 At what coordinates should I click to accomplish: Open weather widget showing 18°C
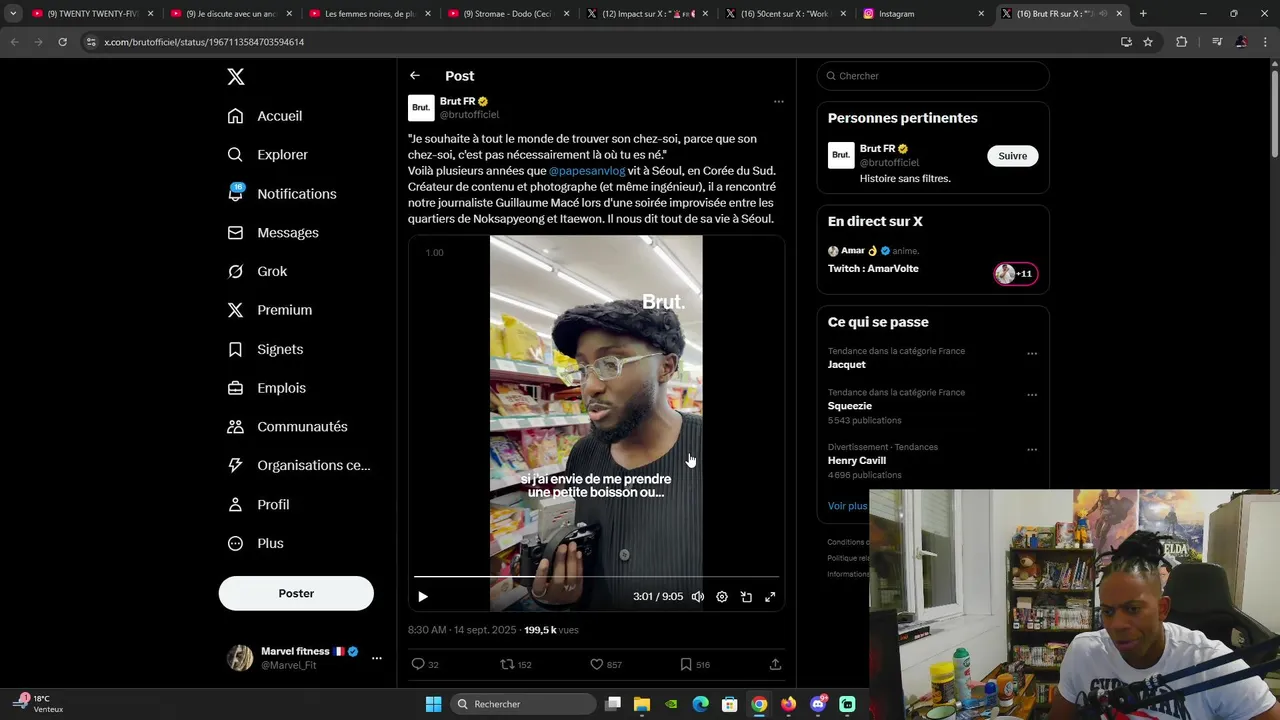click(x=40, y=704)
